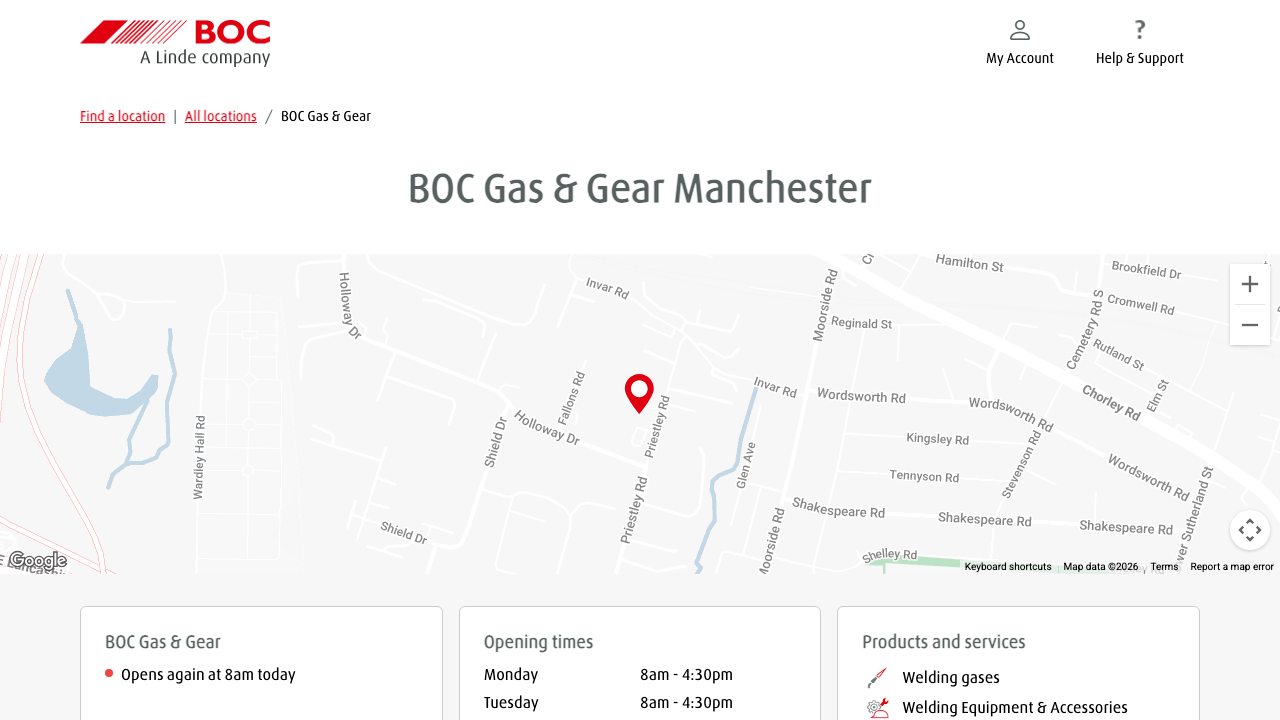Click the Welding Equipment & Accessories gear icon
Screen dimensions: 1280x720
(877, 707)
